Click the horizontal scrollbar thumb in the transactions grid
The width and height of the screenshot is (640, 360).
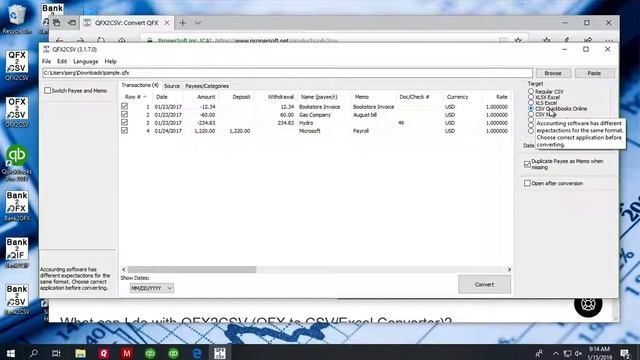192,269
